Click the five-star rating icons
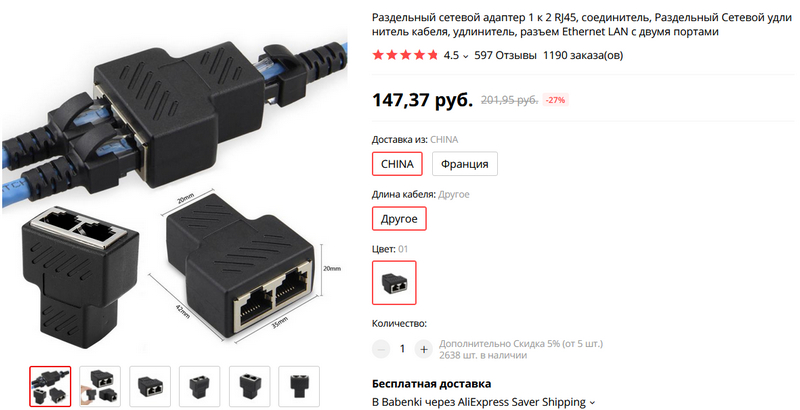Screen dimensions: 800x410 [405, 55]
